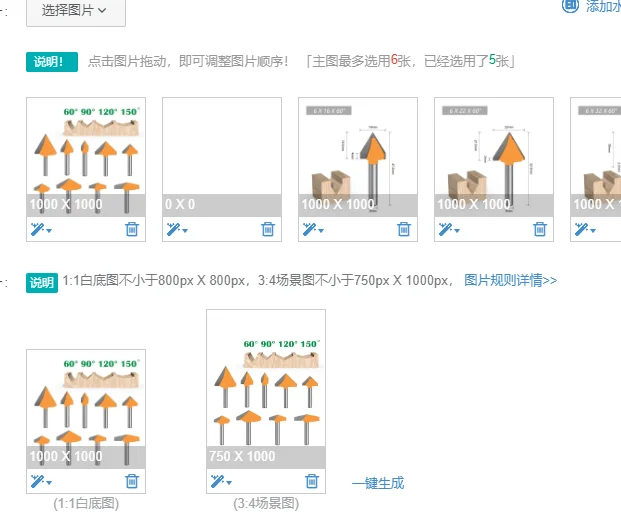
Task: Select the 6X16X60° router bit thumbnail
Action: tap(358, 157)
